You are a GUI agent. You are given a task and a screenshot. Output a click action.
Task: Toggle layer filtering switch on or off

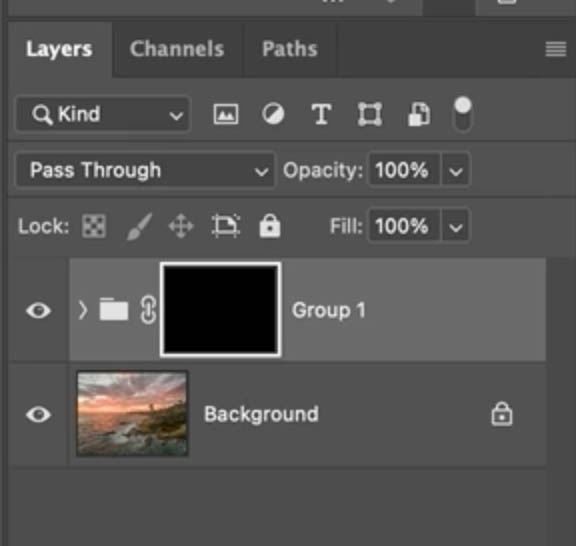463,114
